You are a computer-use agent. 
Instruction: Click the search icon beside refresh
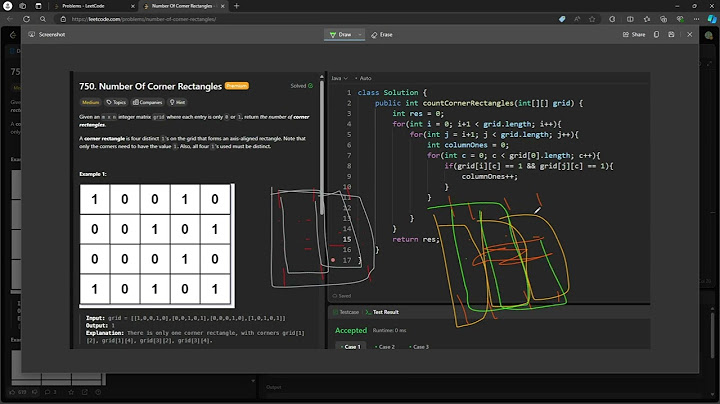pyautogui.click(x=43, y=19)
